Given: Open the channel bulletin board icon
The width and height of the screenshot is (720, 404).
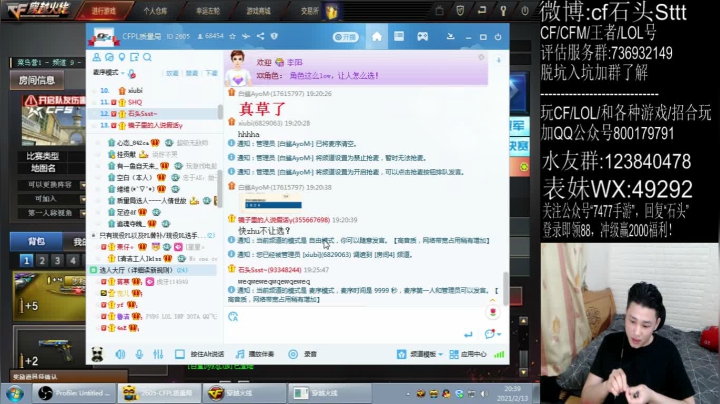Looking at the screenshot, I should coord(399,36).
